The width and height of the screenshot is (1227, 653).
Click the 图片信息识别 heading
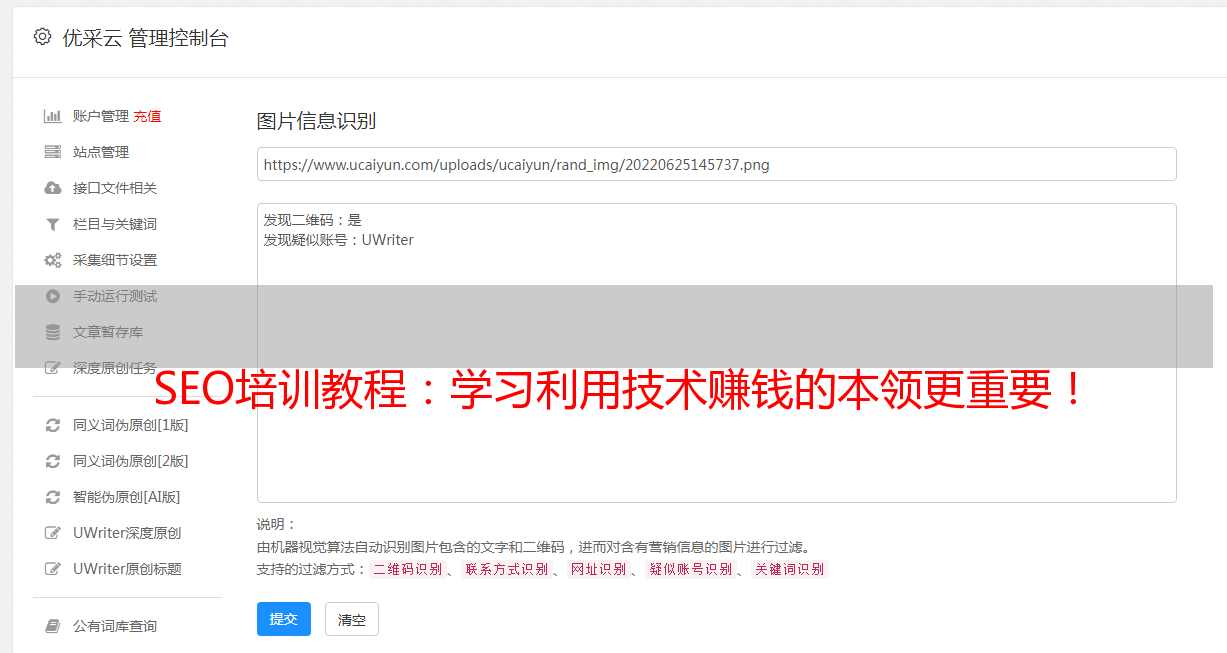[x=316, y=121]
